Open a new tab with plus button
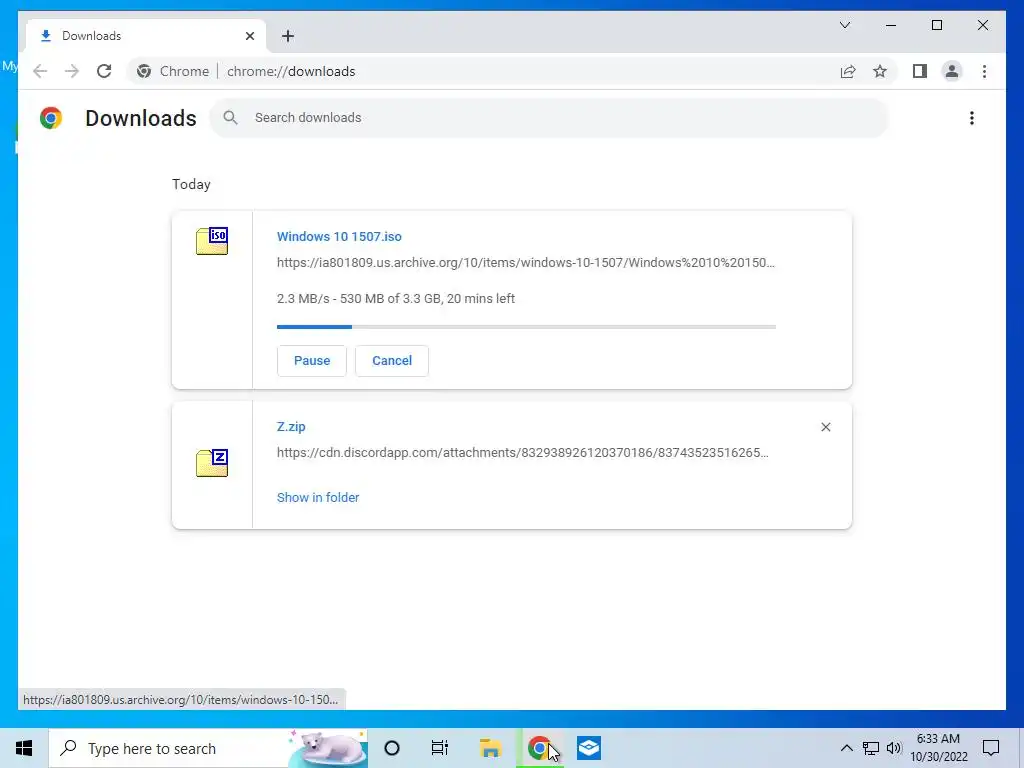Viewport: 1024px width, 768px height. pos(288,36)
